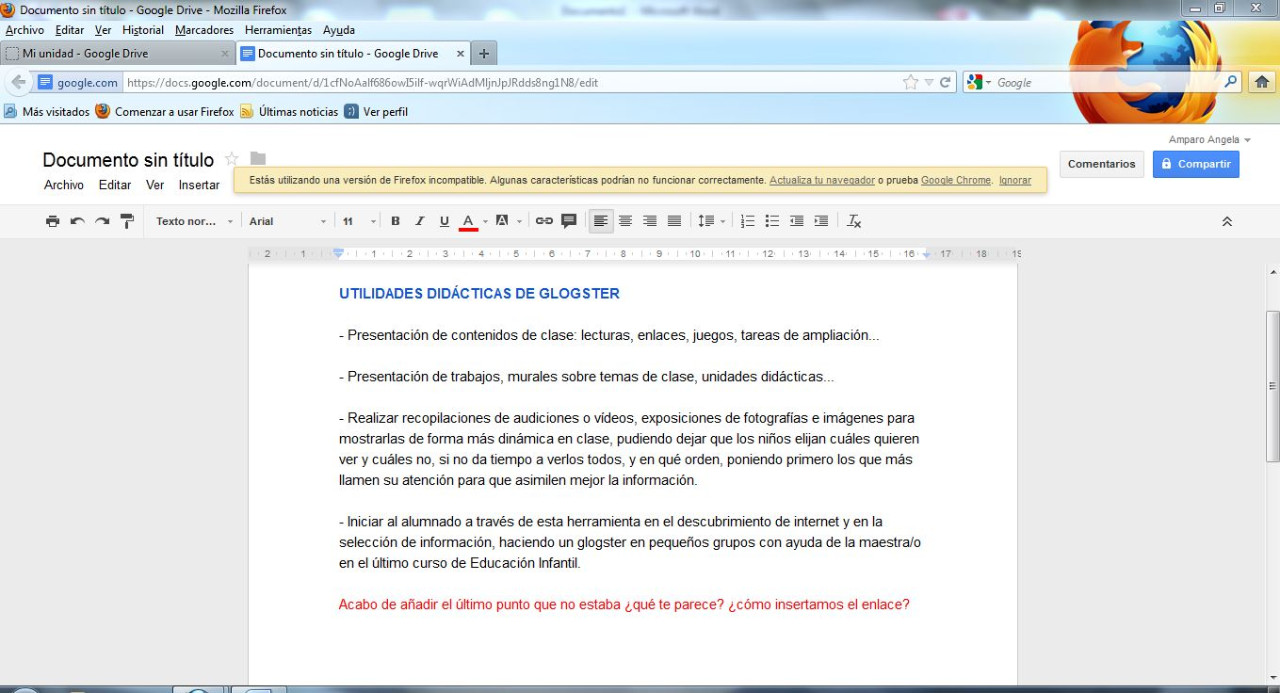Open the Google Docs Archivo menu below the title
Screen dimensions: 1280x693
click(64, 185)
